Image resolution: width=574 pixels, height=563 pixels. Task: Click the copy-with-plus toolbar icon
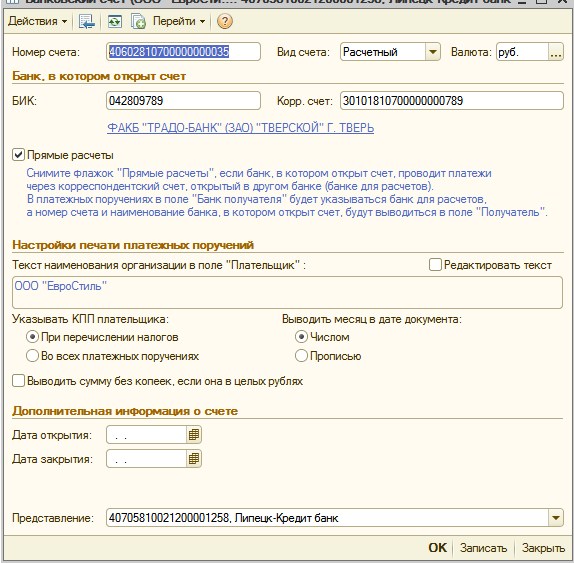tap(138, 22)
